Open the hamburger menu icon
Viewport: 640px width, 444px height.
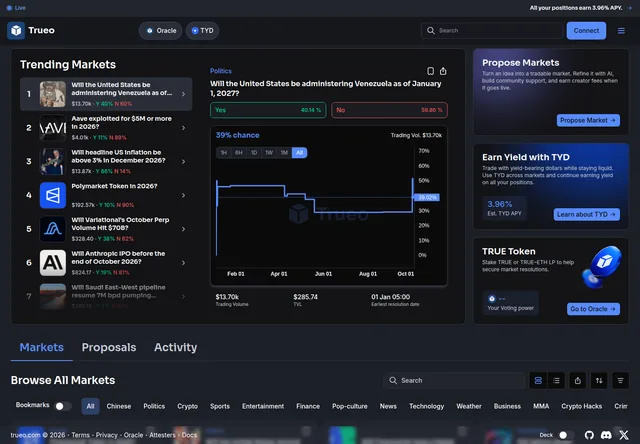click(x=621, y=31)
